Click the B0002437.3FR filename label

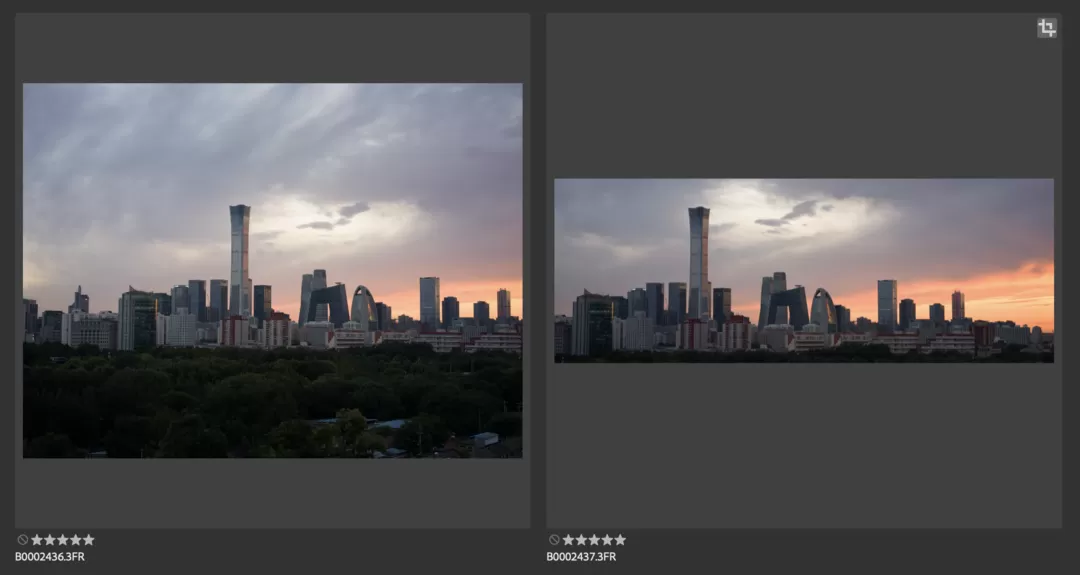click(x=580, y=557)
